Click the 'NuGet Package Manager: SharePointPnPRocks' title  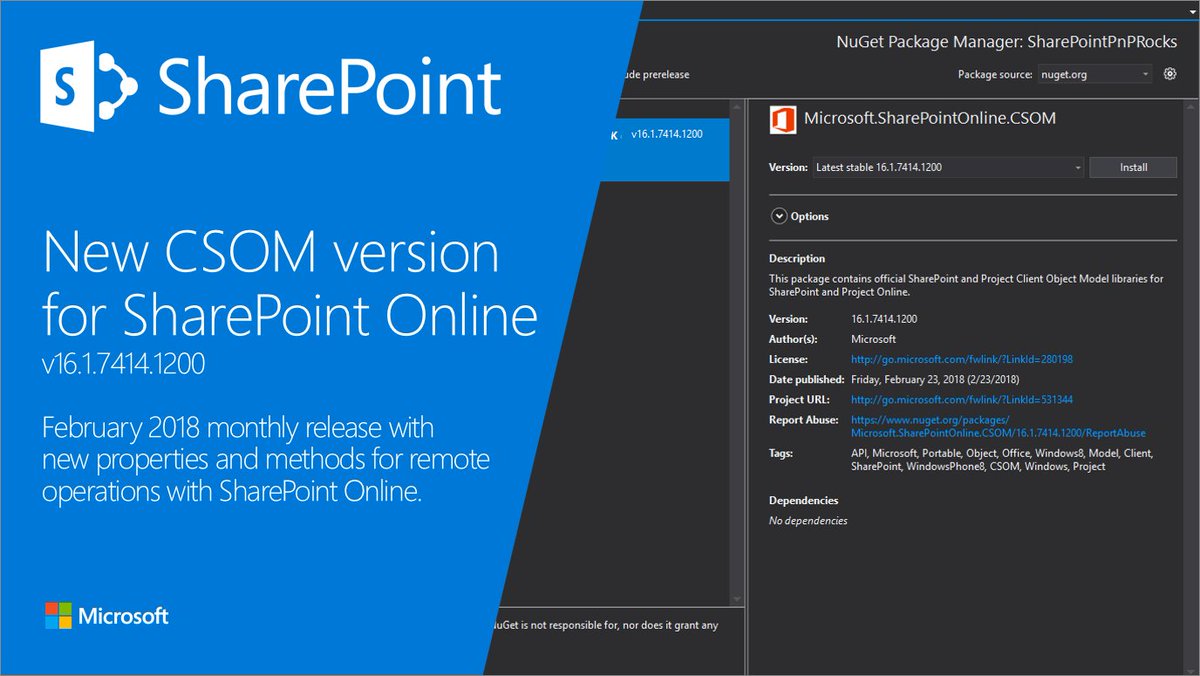(x=1007, y=42)
